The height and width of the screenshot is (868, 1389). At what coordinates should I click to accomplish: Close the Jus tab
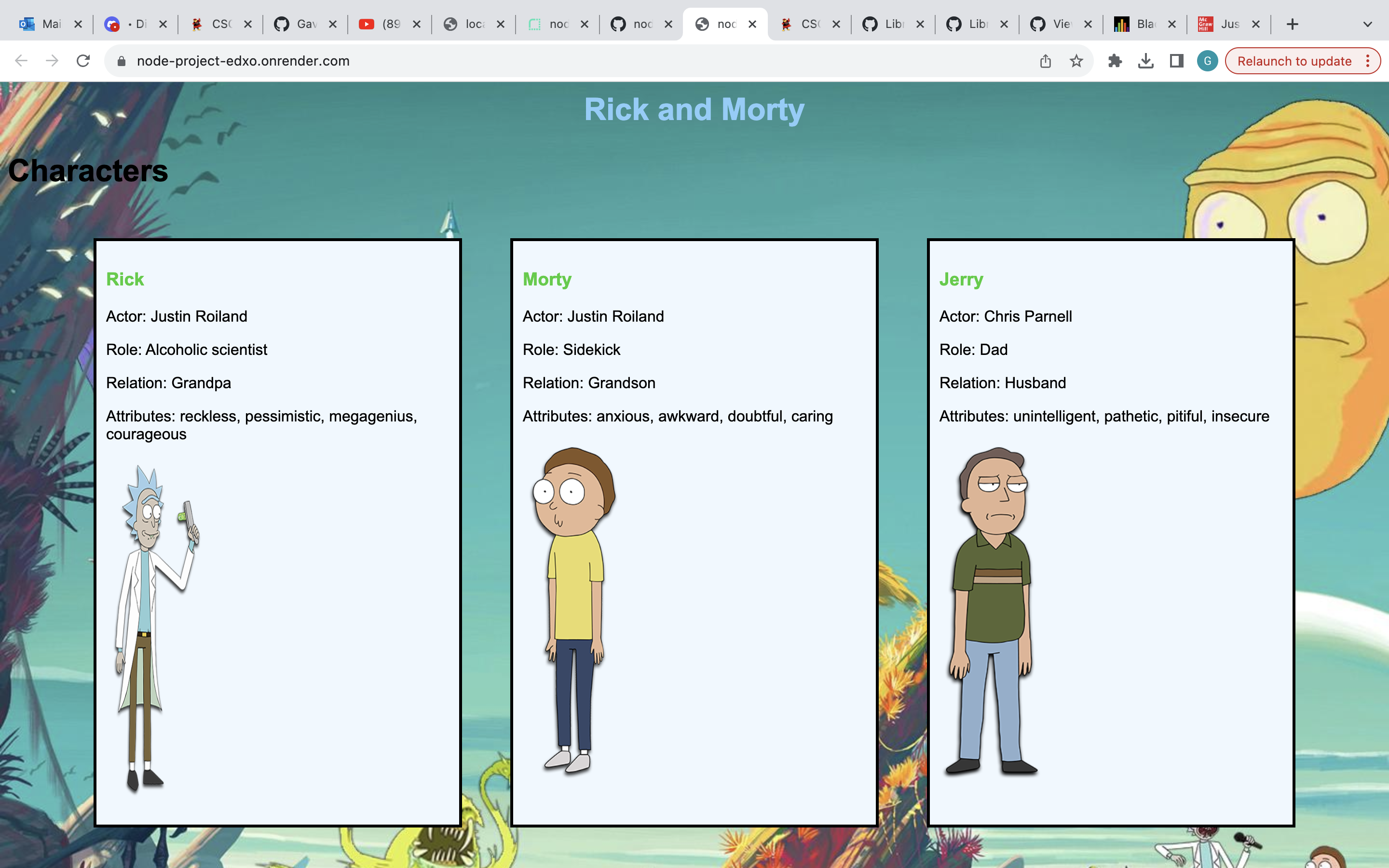[x=1256, y=24]
